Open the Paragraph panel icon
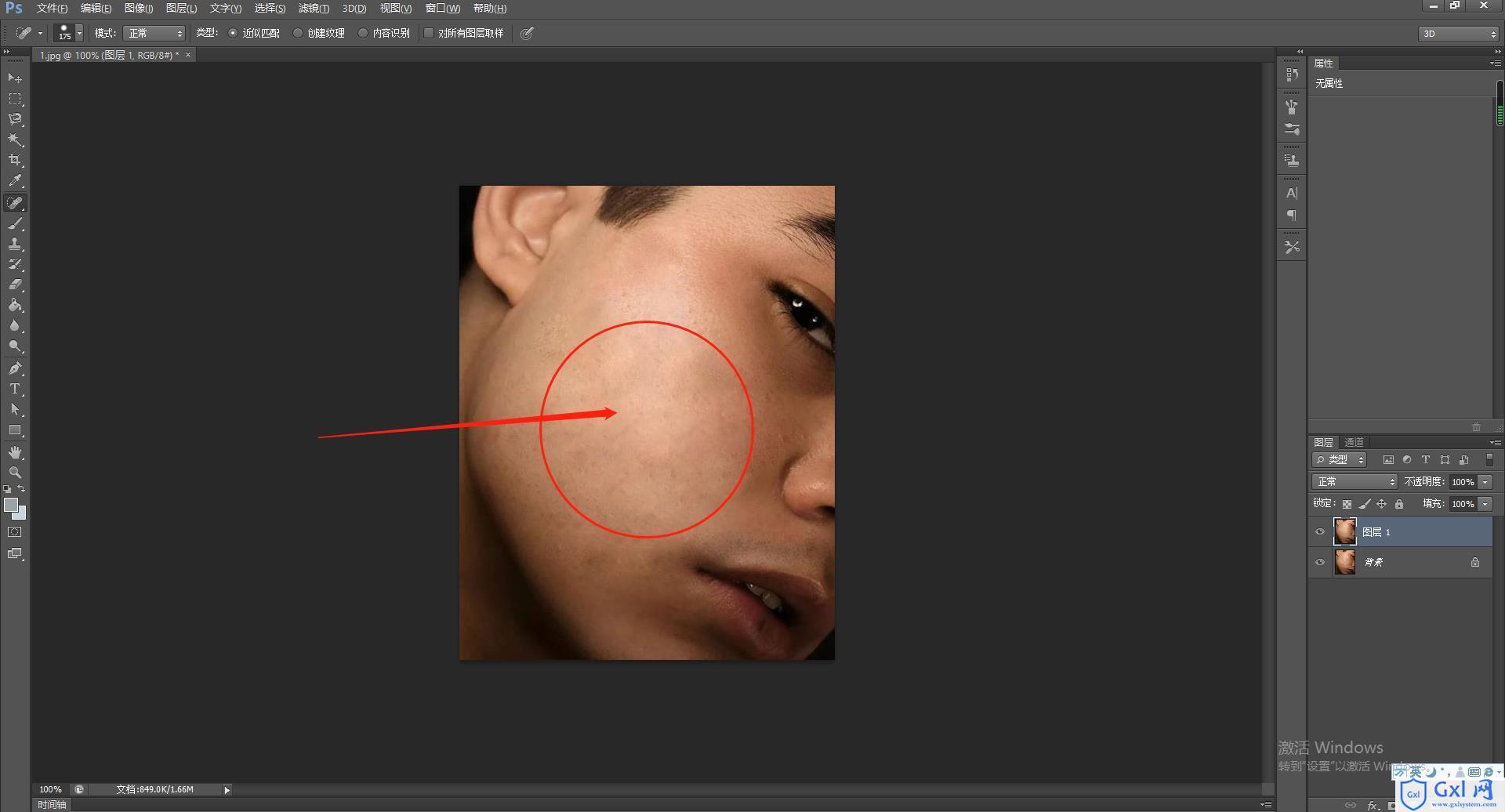This screenshot has width=1505, height=812. (1292, 215)
